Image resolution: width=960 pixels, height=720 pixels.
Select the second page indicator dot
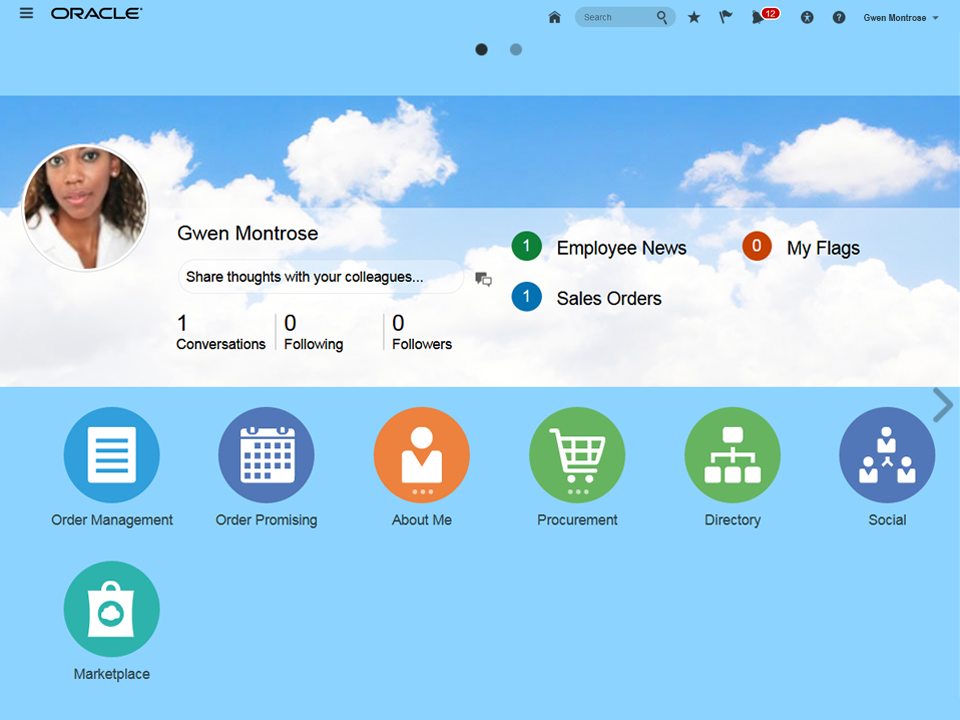[516, 50]
